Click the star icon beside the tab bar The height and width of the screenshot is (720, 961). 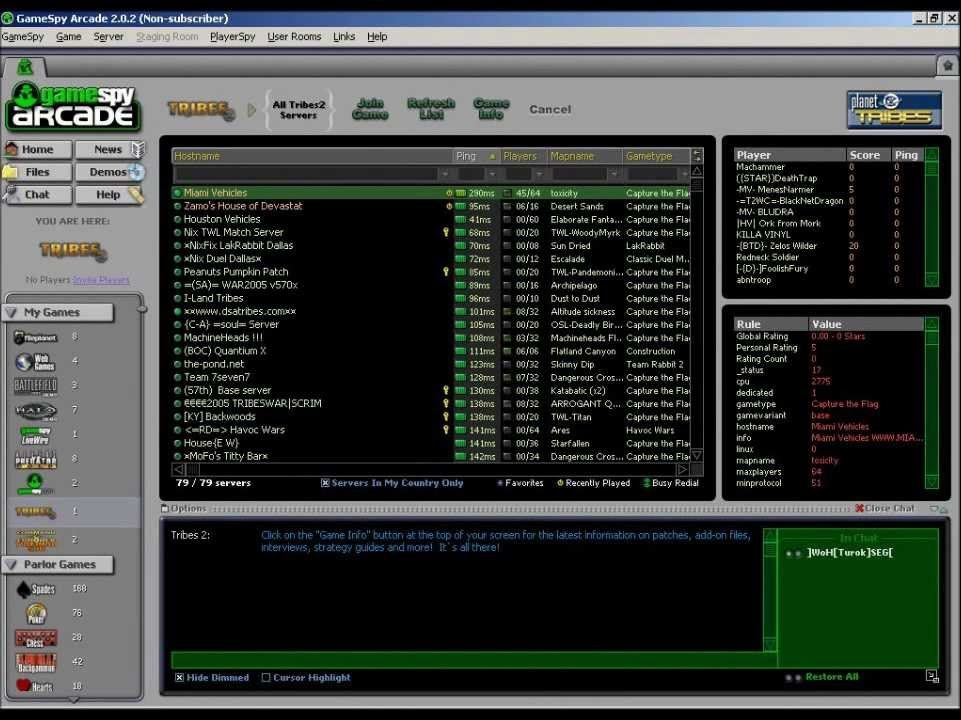tap(948, 65)
